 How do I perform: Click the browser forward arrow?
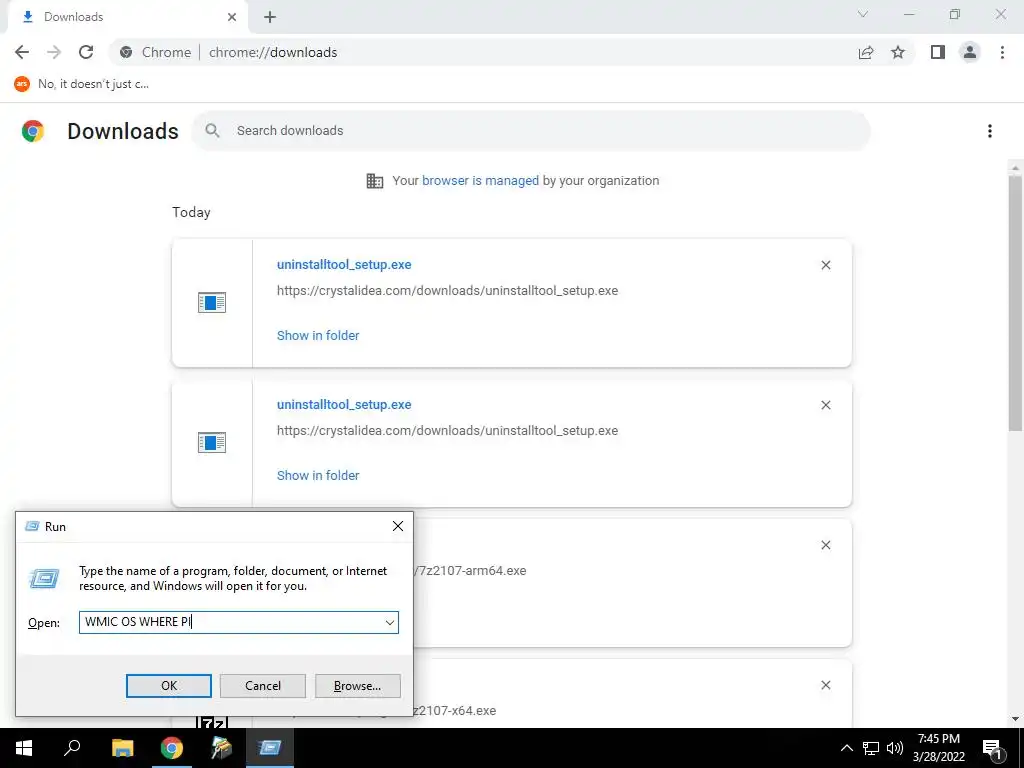(54, 52)
